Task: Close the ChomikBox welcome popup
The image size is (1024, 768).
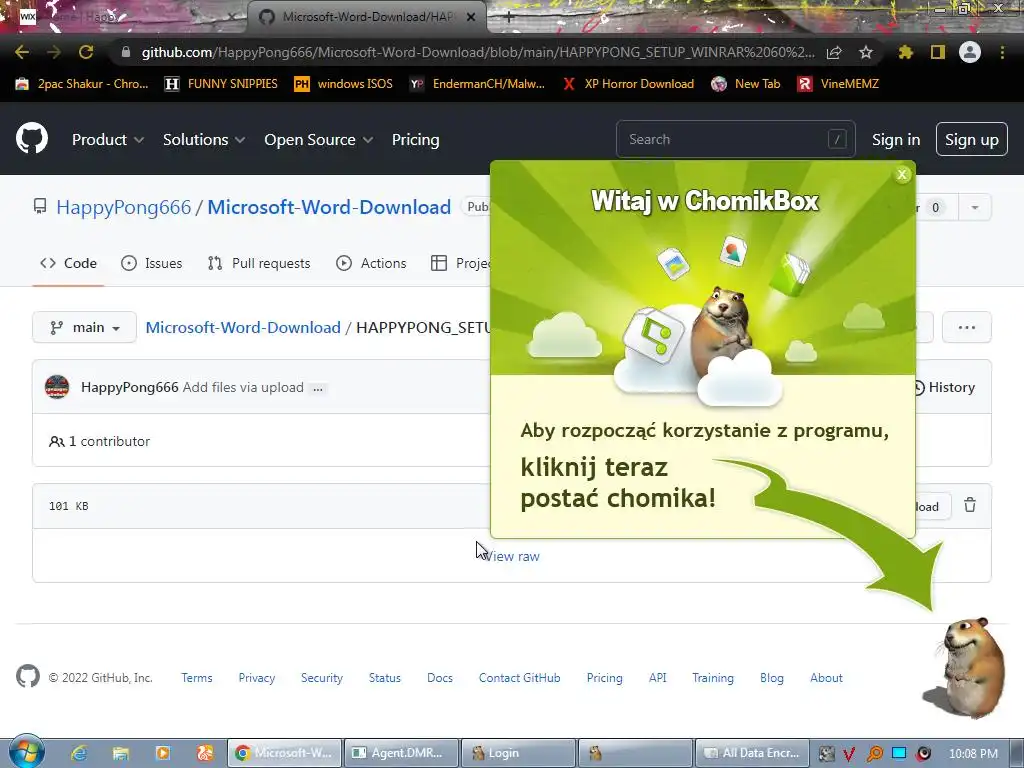Action: 902,174
